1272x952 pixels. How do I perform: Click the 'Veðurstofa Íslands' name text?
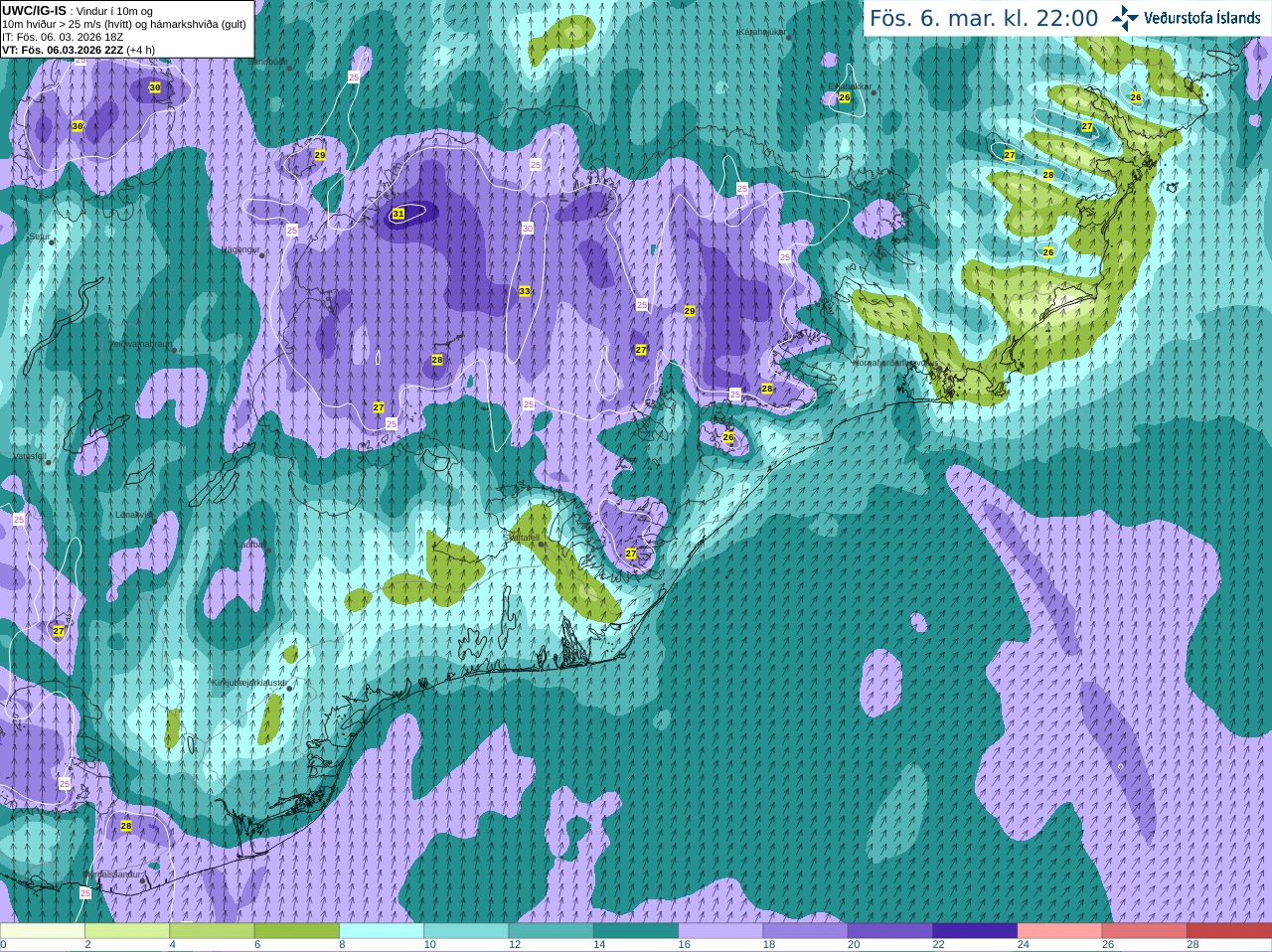1201,18
